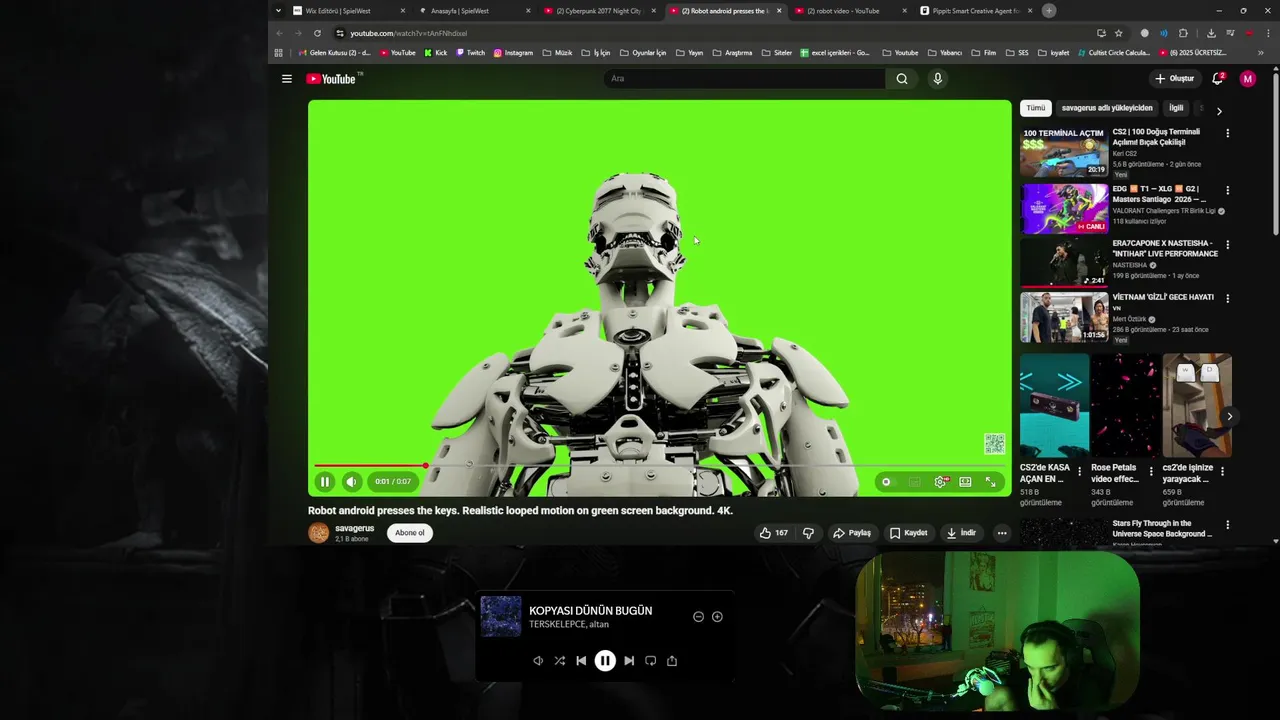Pause the YouTube video

(x=325, y=482)
